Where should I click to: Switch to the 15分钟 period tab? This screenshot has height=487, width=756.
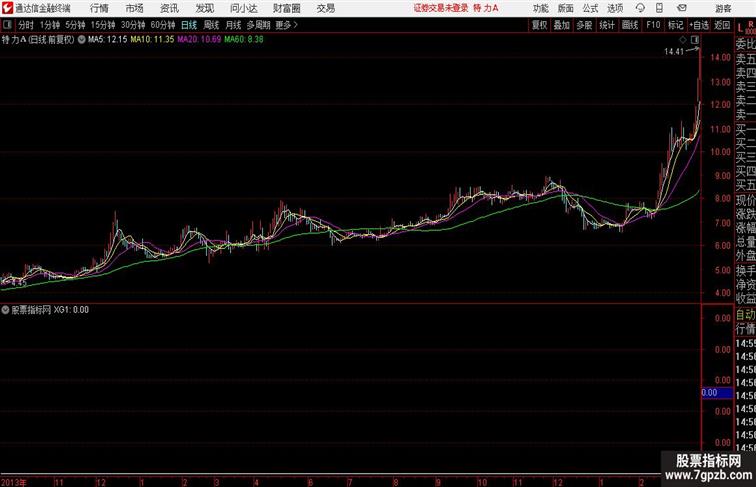click(103, 25)
